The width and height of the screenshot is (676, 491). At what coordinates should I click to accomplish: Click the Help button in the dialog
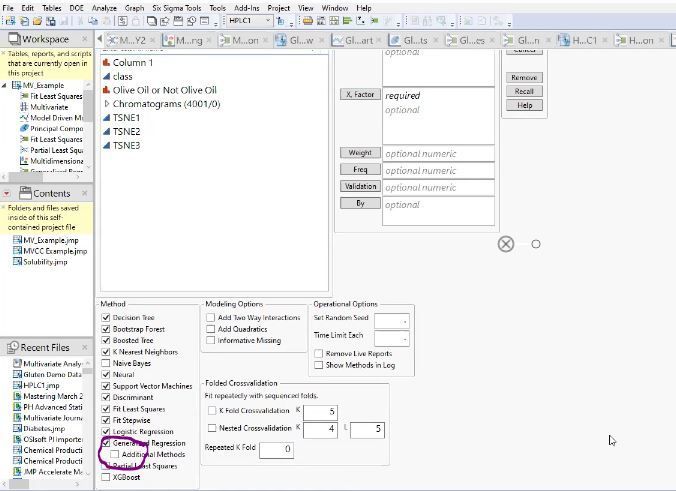click(524, 105)
